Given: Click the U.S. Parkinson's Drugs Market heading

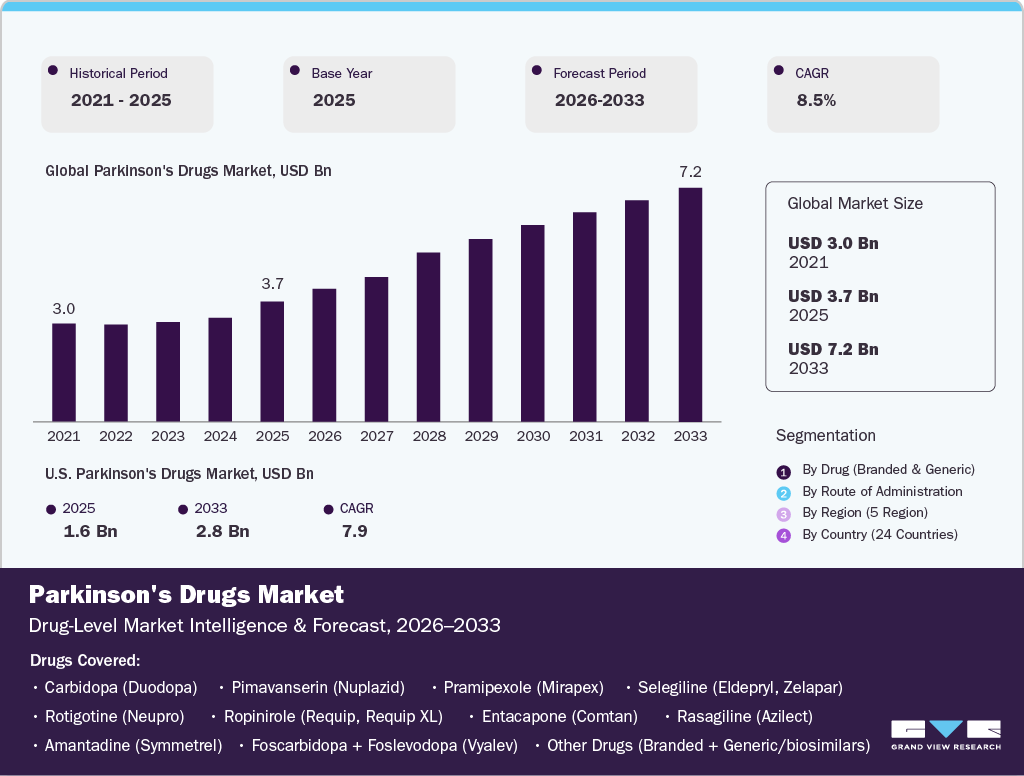Looking at the screenshot, I should pyautogui.click(x=179, y=474).
